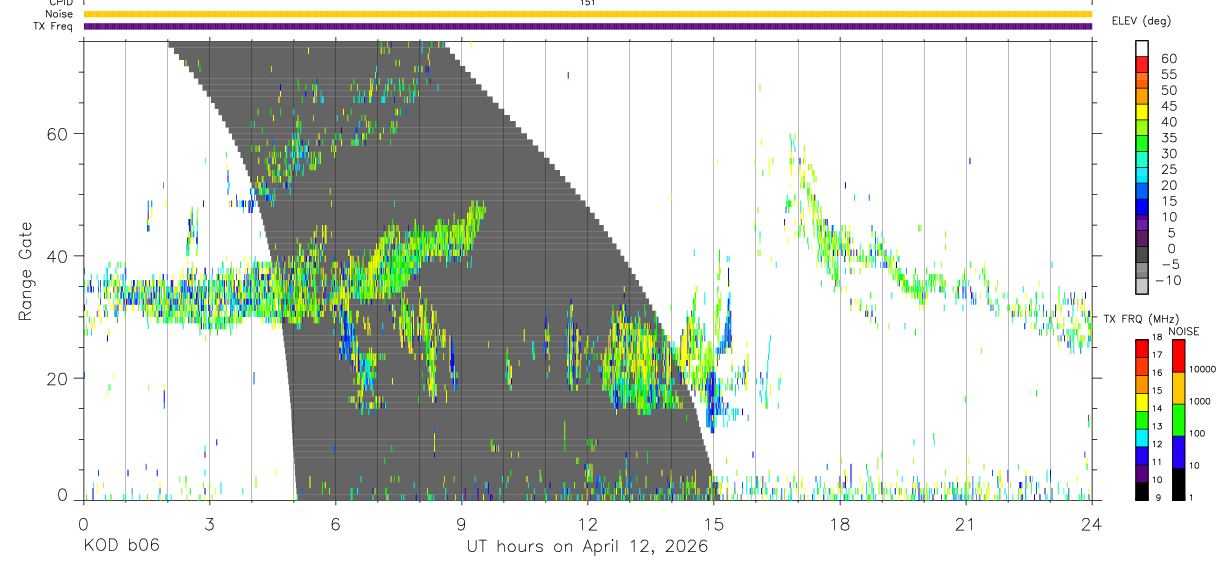Click the x-axis tick label '21'

click(x=965, y=523)
